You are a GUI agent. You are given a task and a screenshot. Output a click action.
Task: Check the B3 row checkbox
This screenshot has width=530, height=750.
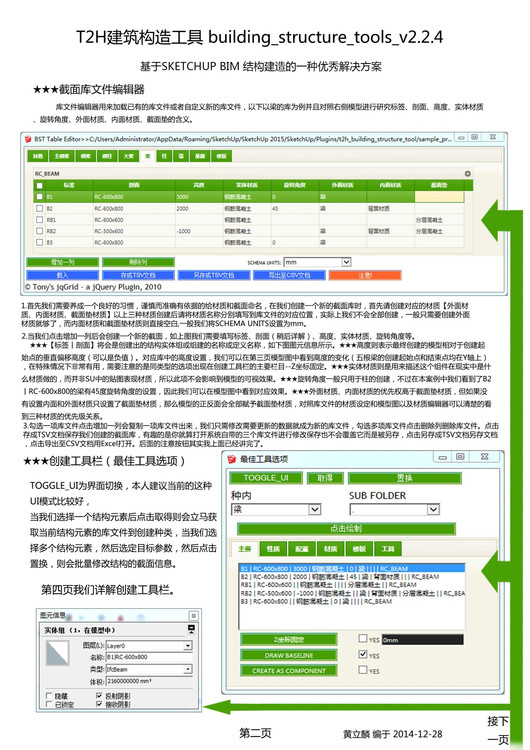coord(40,243)
